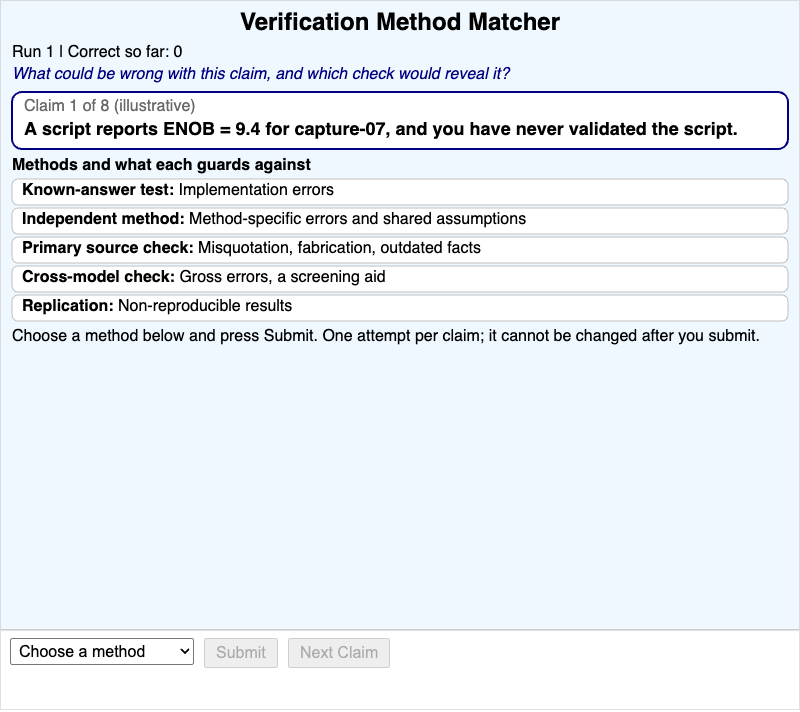
Task: Click the Cross-model check row
Action: coord(400,278)
